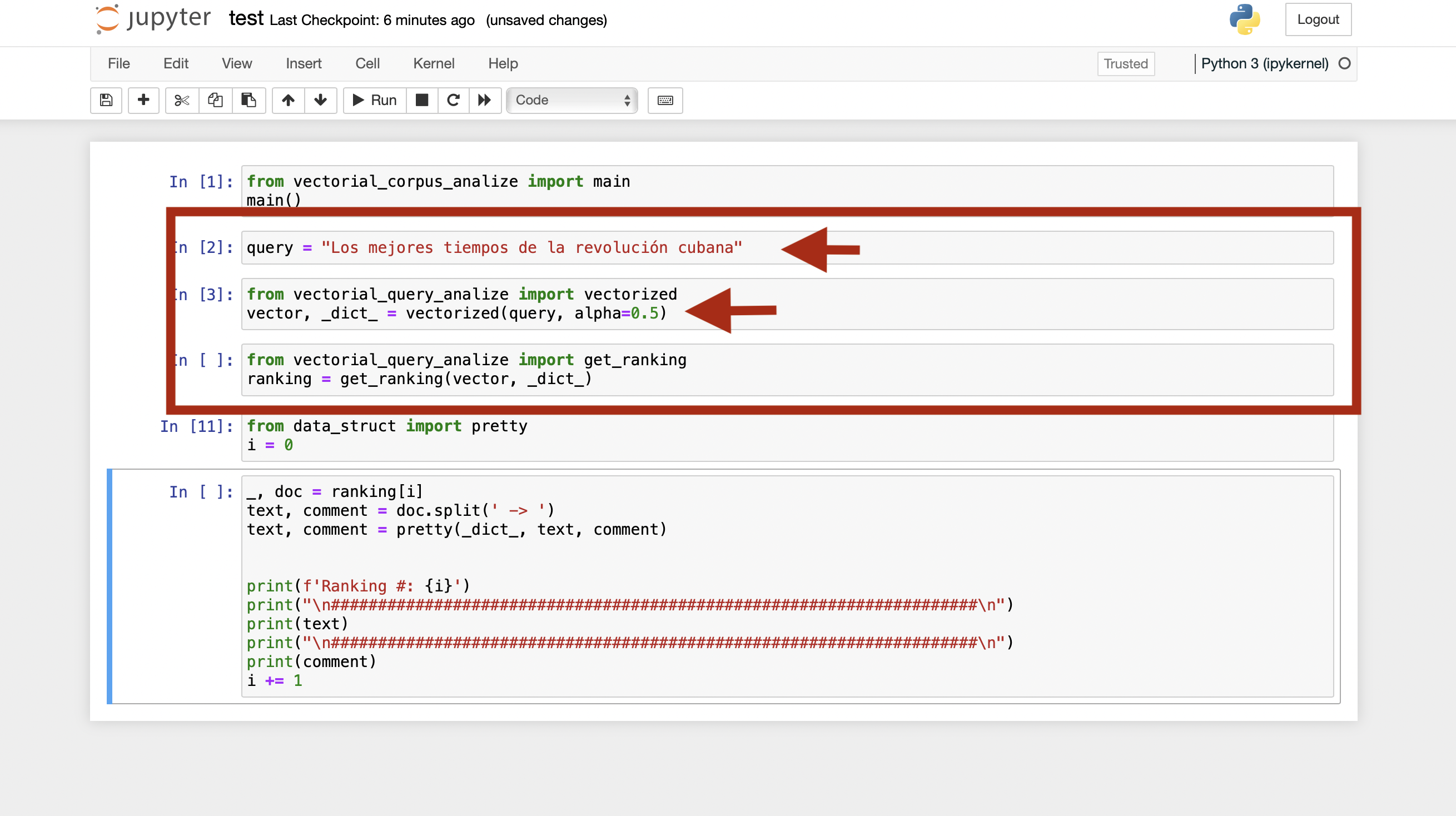The height and width of the screenshot is (816, 1456).
Task: Interrupt the kernel with stop icon
Action: coord(421,100)
